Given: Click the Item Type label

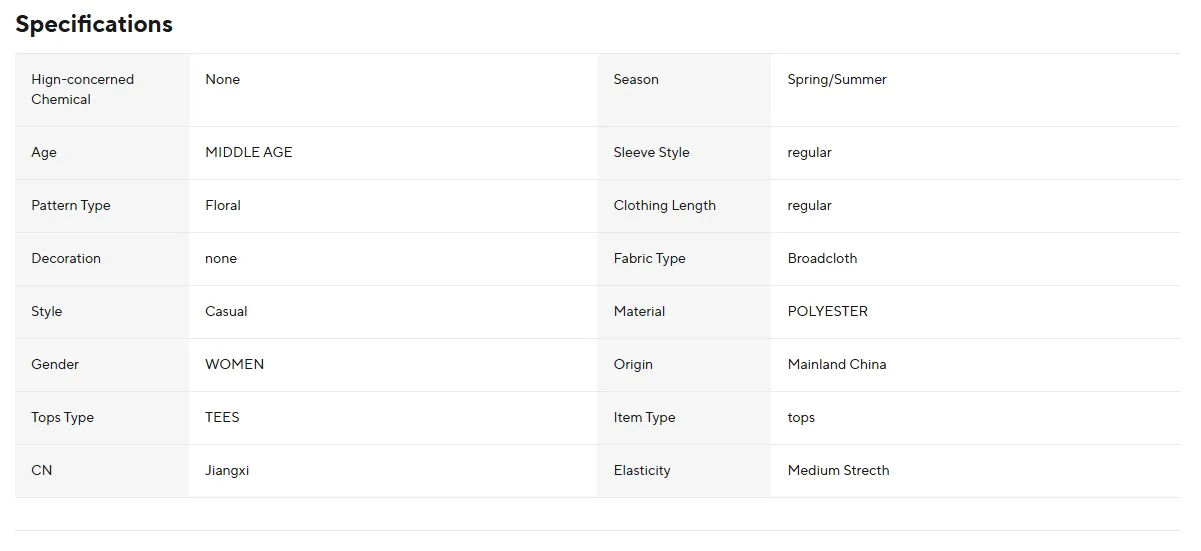Looking at the screenshot, I should (645, 418).
